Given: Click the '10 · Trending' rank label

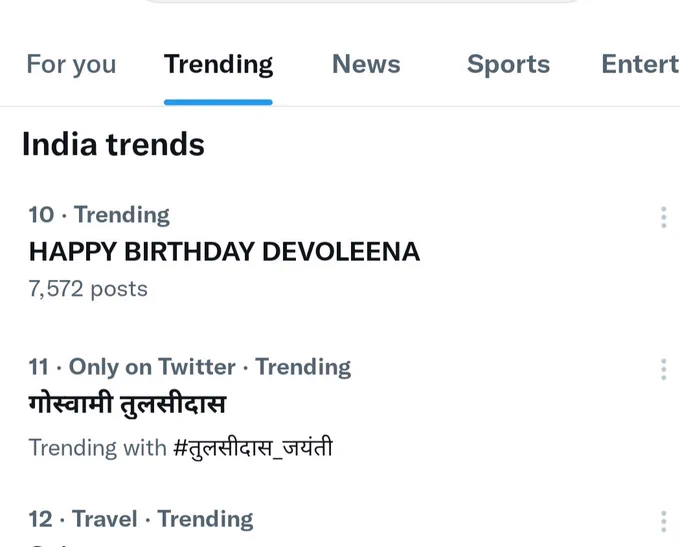Looking at the screenshot, I should (x=99, y=215).
